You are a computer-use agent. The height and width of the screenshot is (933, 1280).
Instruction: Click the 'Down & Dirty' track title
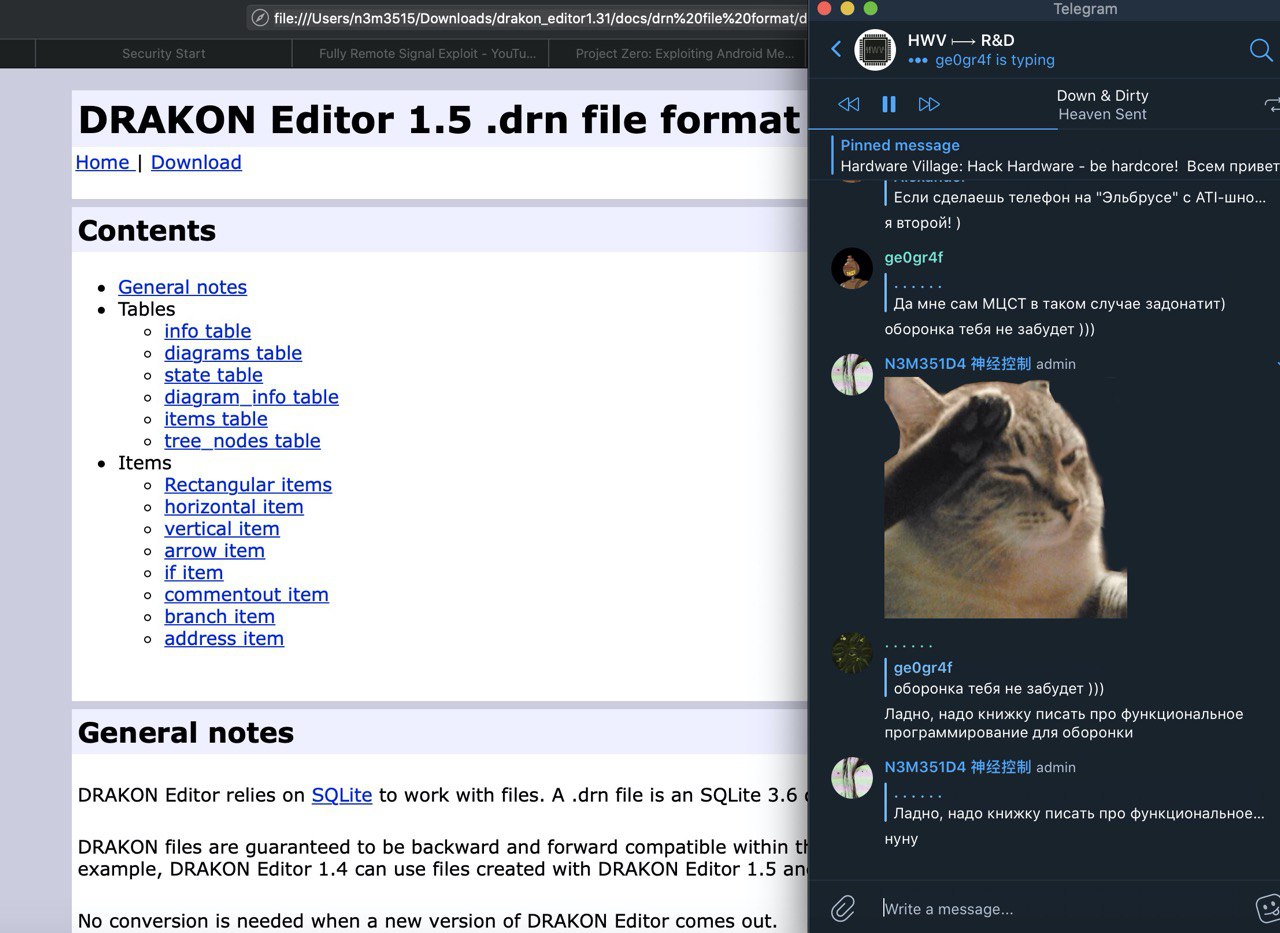click(x=1102, y=96)
